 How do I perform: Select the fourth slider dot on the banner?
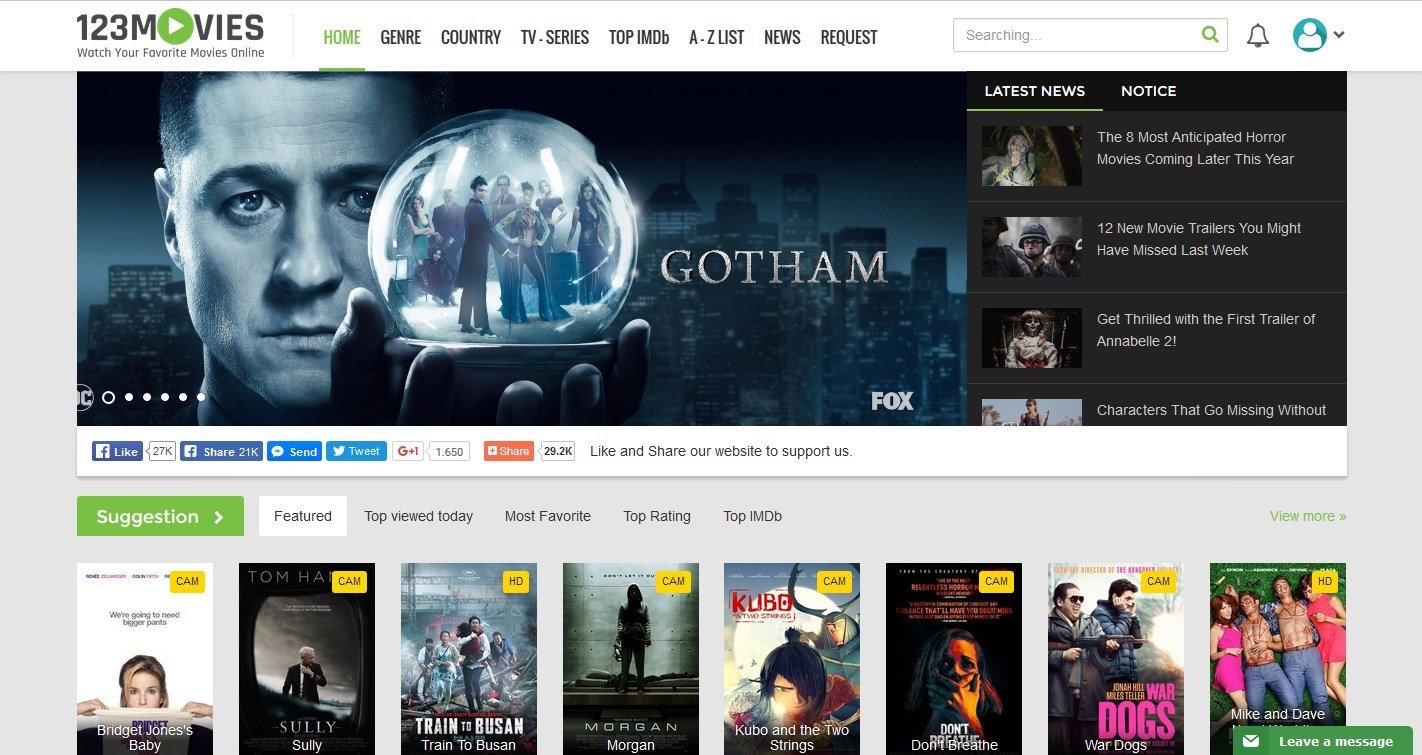(165, 397)
